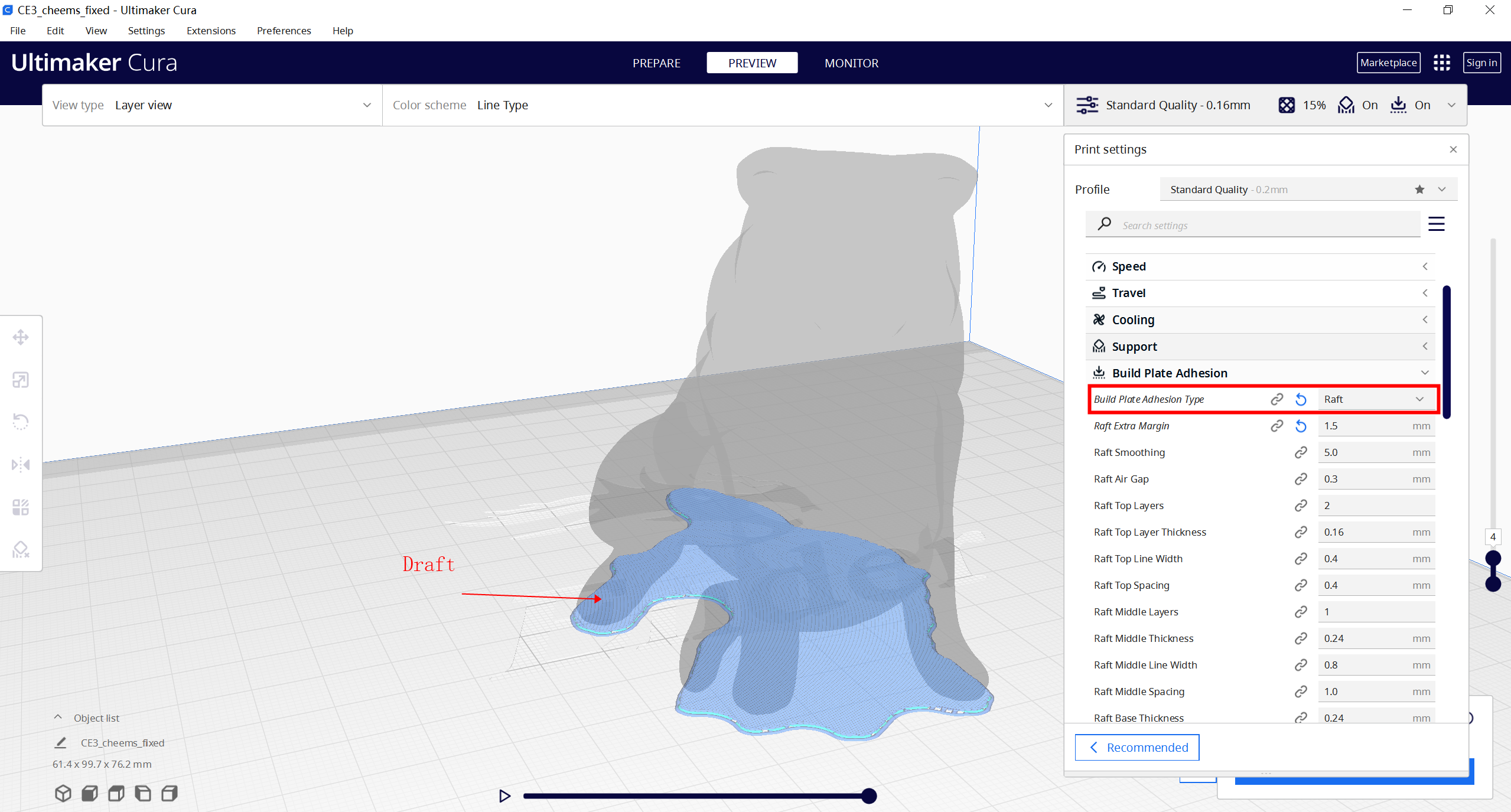Select the Support Blocker tool
1511x812 pixels.
point(21,550)
